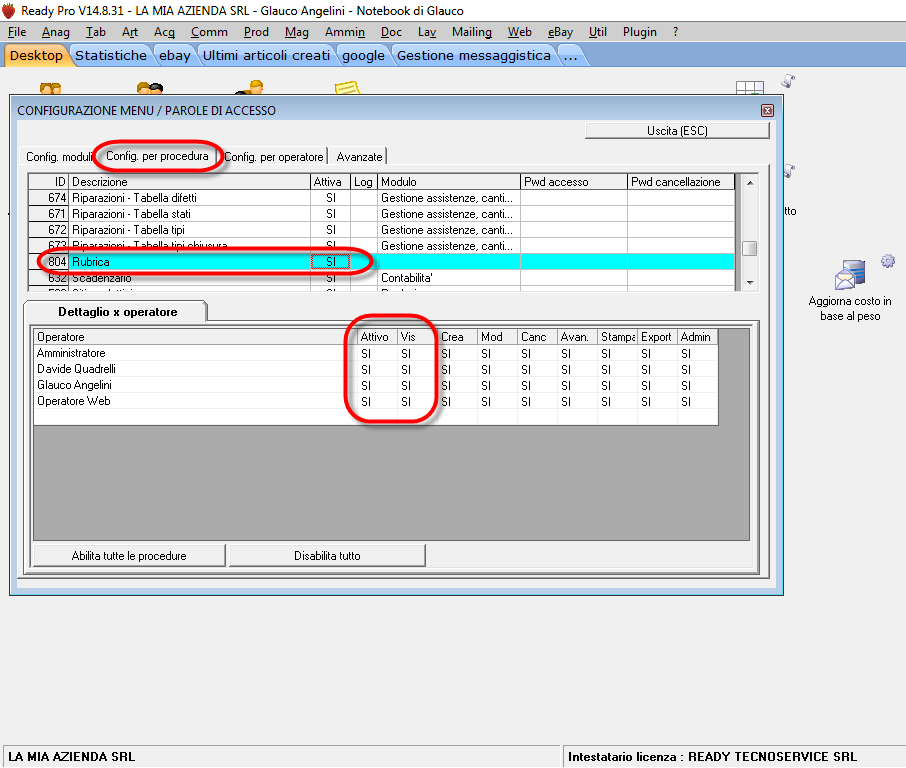Click the Uscita (ESC) button

(677, 131)
